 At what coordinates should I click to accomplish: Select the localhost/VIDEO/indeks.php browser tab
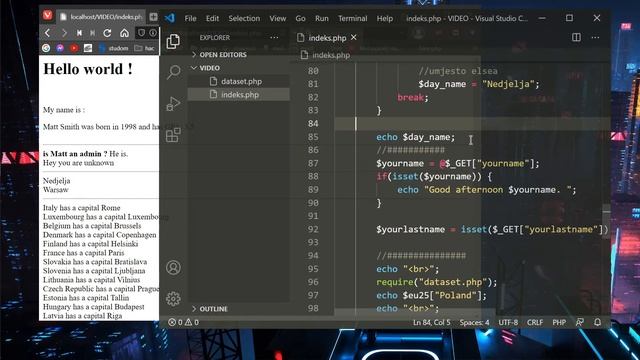[100, 17]
